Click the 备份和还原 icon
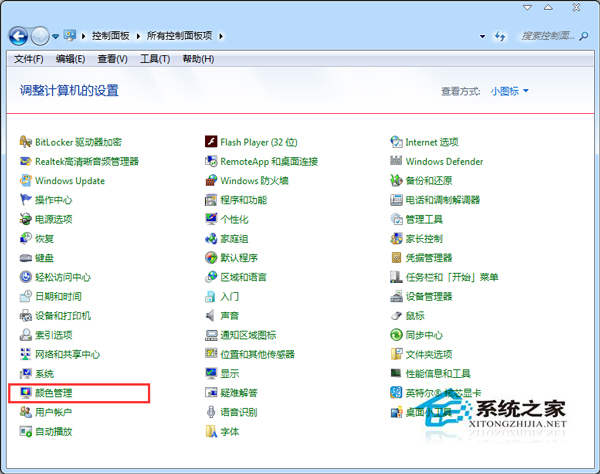Image resolution: width=600 pixels, height=474 pixels. click(x=396, y=181)
